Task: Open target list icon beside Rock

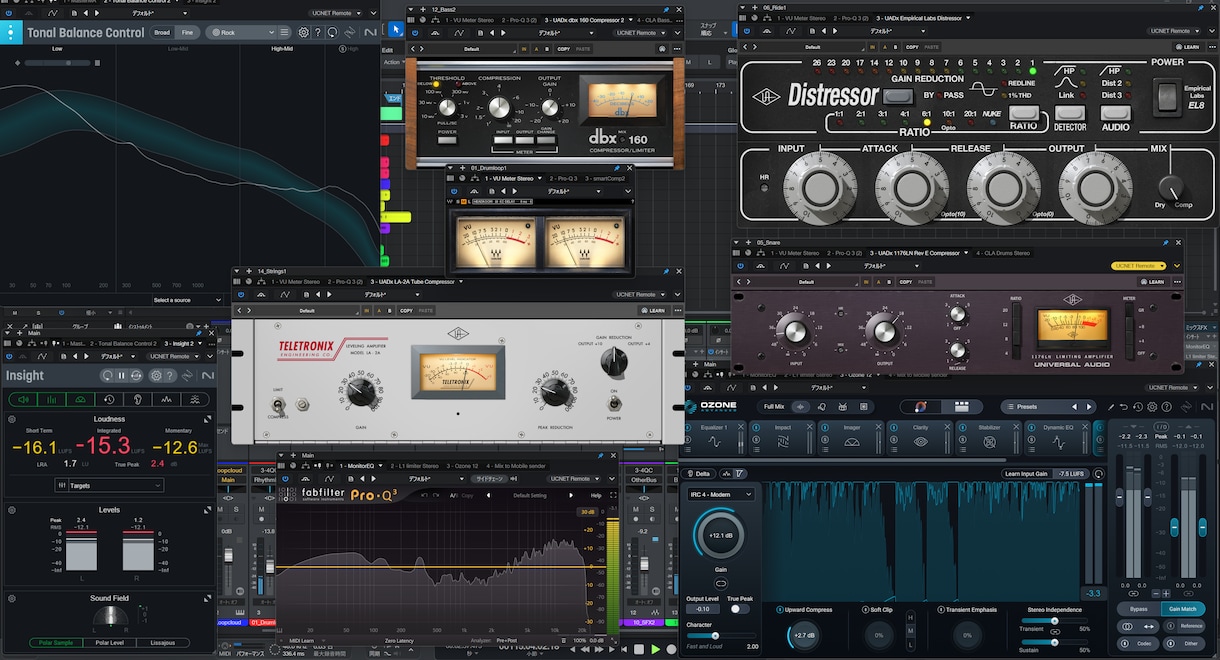Action: 282,32
